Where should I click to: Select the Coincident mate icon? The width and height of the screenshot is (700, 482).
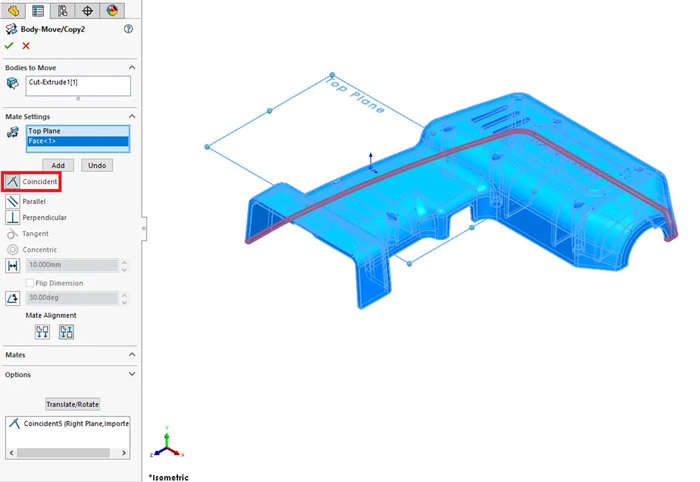coord(13,182)
